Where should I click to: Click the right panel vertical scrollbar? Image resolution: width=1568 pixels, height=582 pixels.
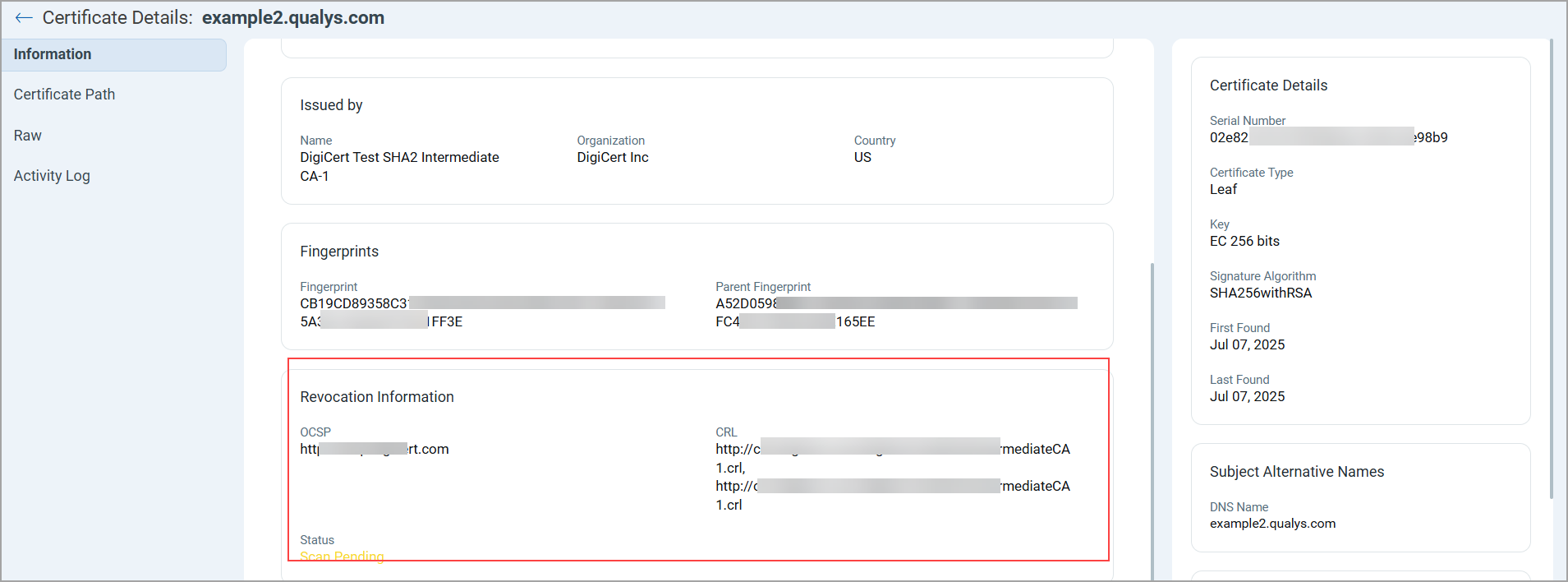click(1551, 268)
